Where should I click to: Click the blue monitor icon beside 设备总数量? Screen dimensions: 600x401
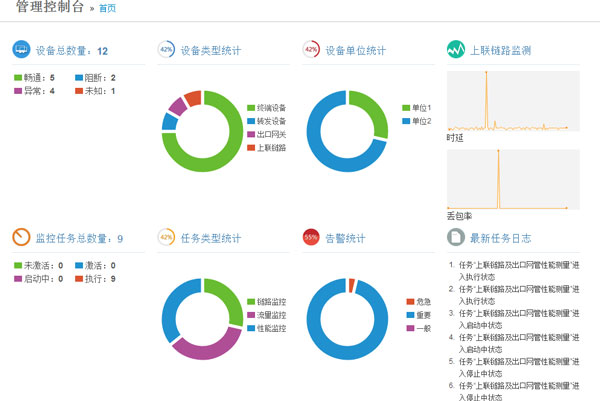coord(21,50)
